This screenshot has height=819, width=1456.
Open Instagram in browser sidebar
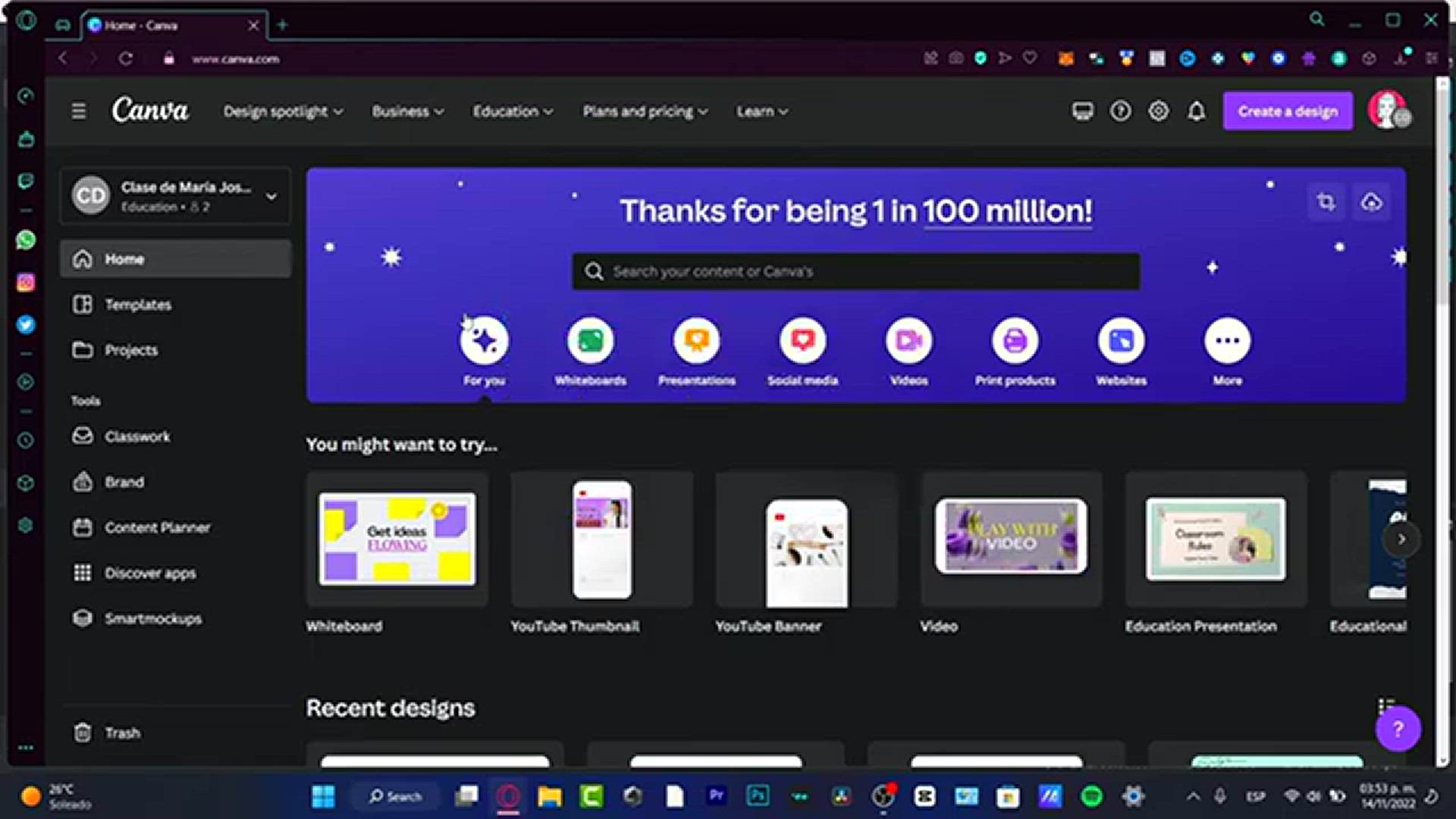point(26,283)
